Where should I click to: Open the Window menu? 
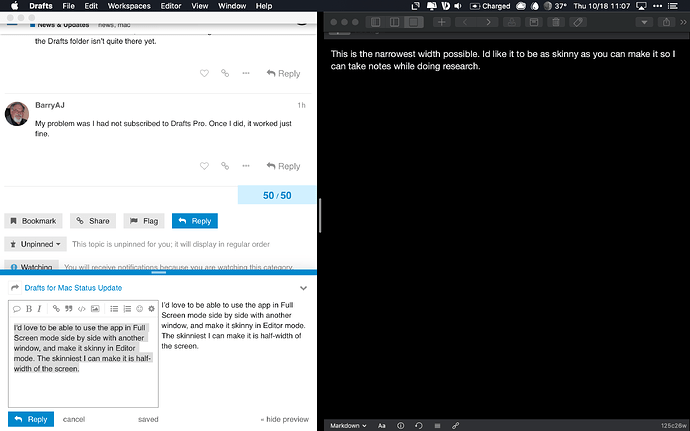(x=232, y=6)
